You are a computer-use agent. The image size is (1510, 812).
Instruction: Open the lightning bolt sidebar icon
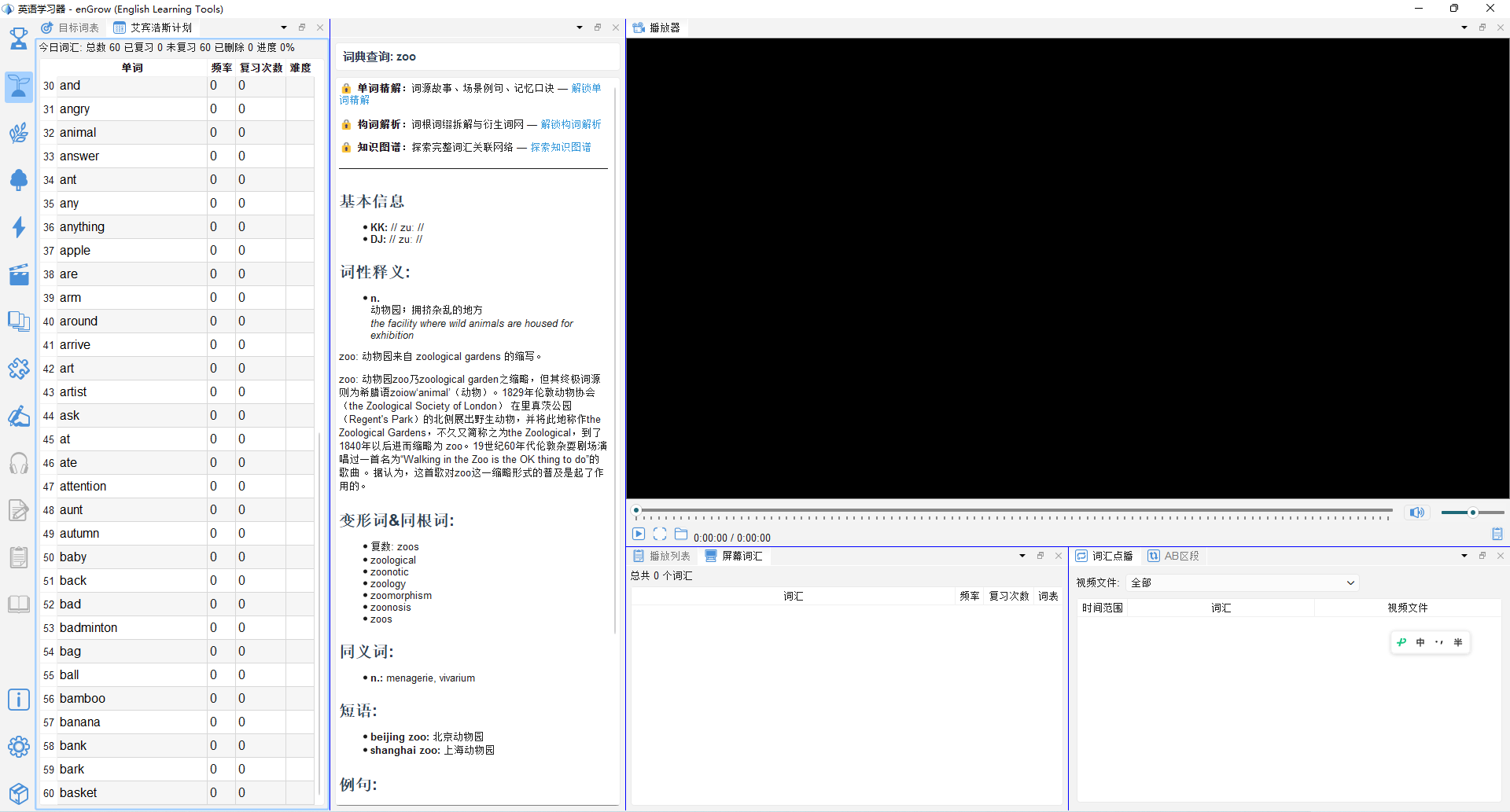pyautogui.click(x=19, y=227)
